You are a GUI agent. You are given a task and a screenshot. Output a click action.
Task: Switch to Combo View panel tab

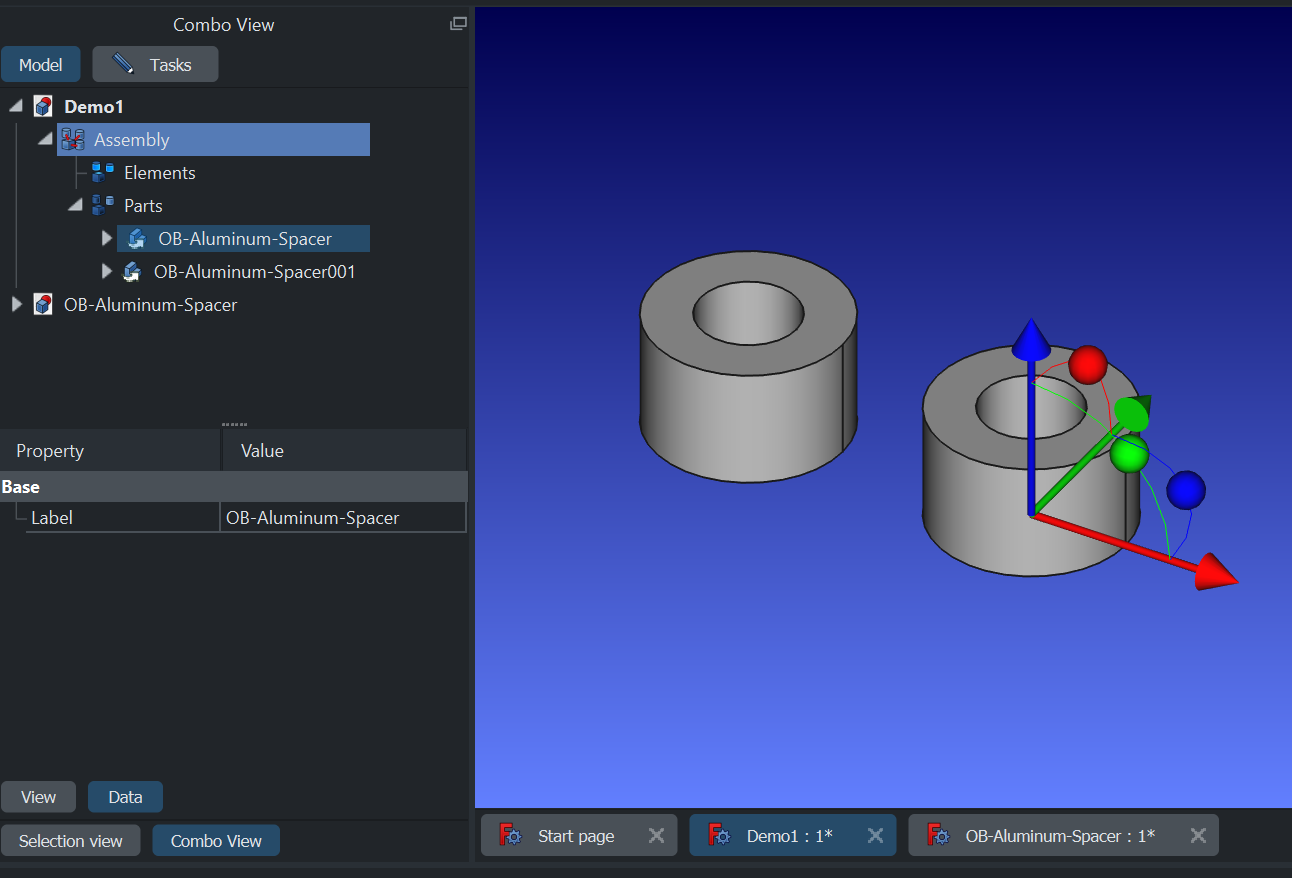[216, 841]
